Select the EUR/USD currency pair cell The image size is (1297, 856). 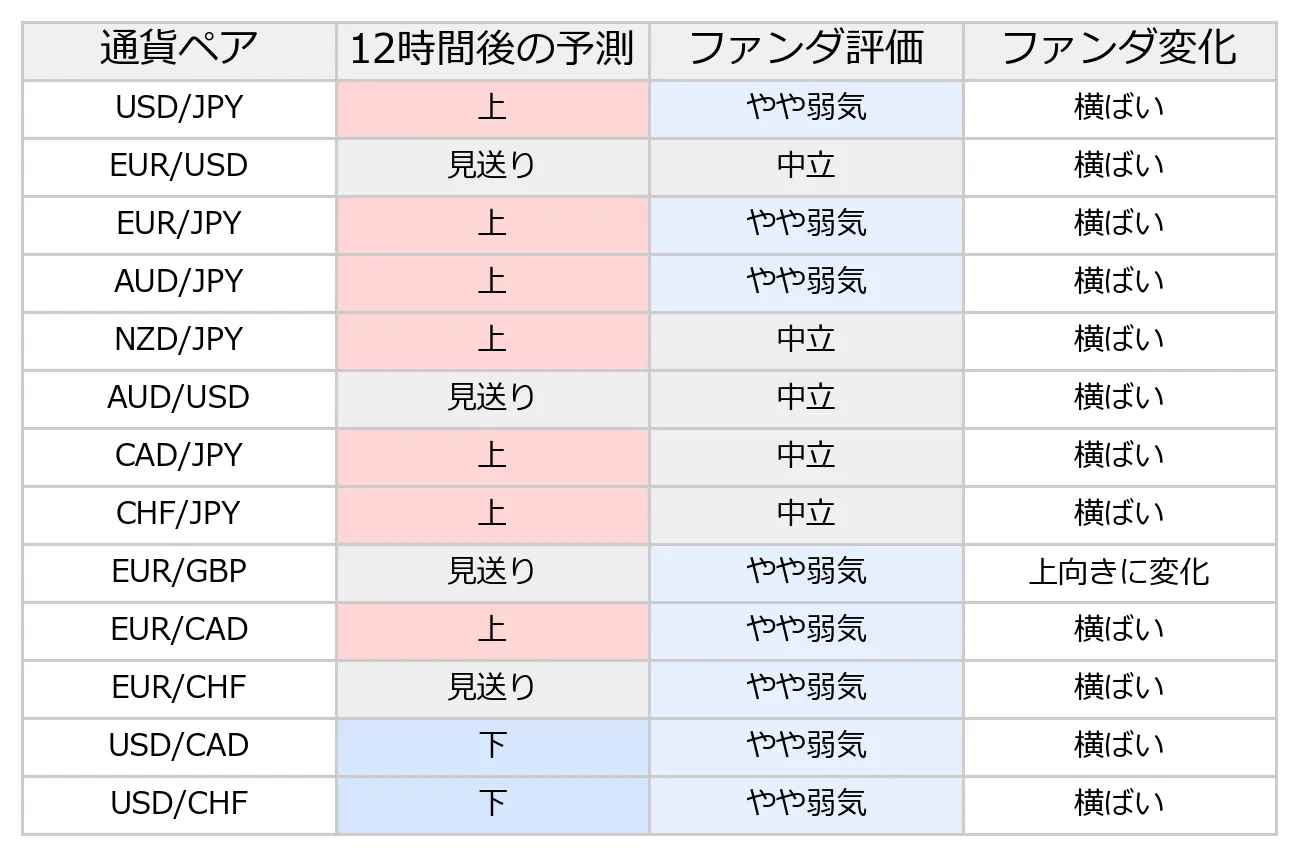click(179, 167)
